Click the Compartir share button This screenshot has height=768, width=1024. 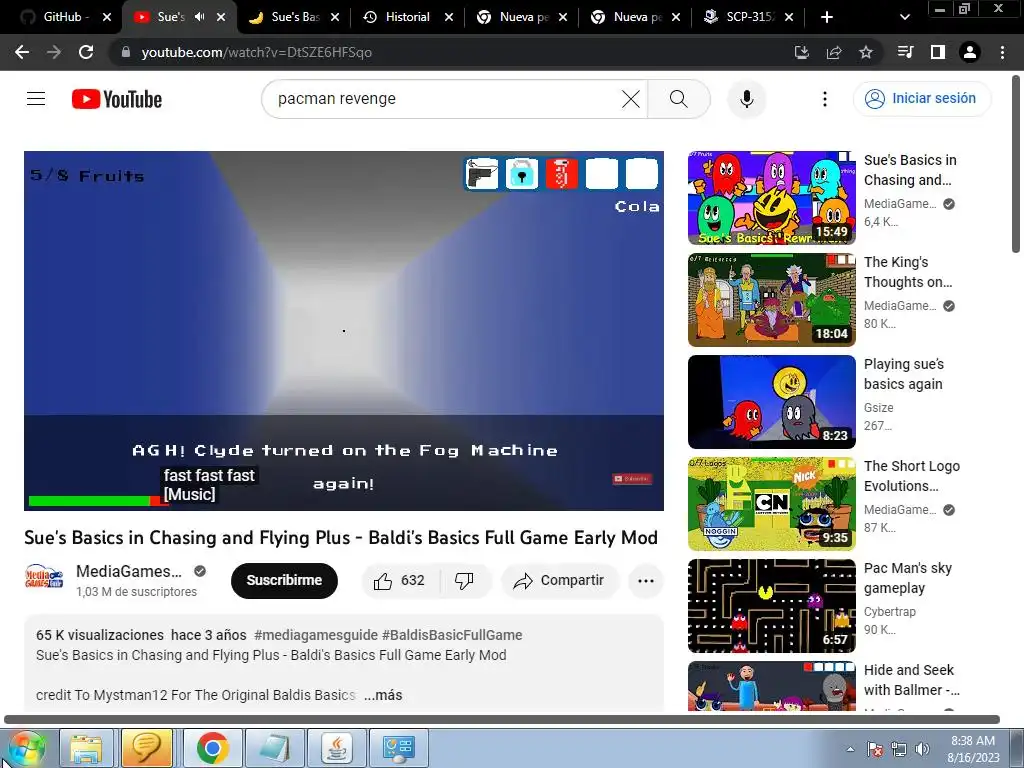[x=559, y=581]
